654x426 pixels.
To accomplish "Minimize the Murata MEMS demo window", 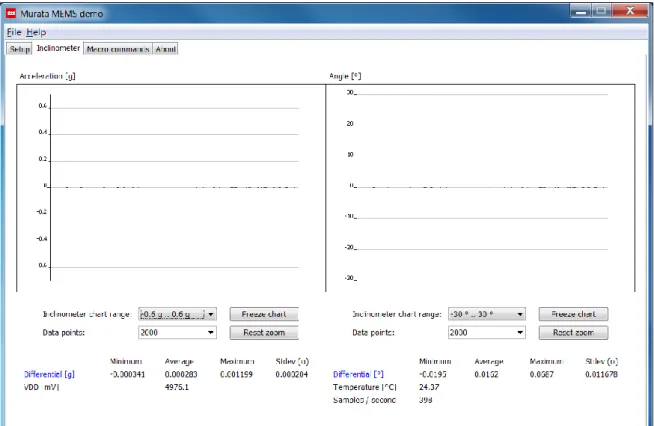I will click(581, 11).
